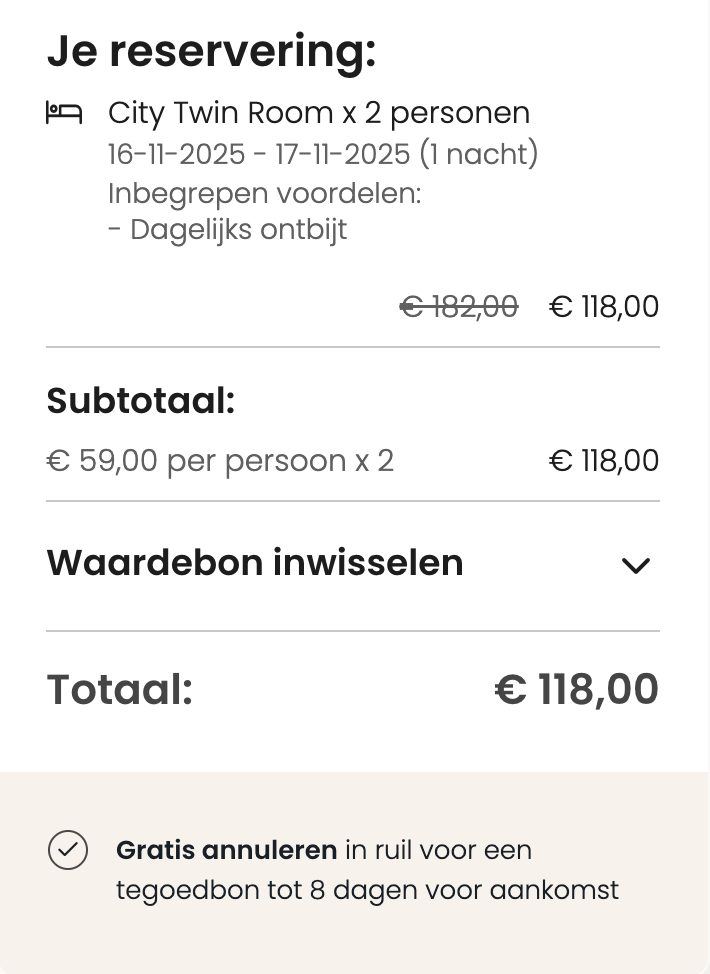Click the Inbegrepen voordelen text
This screenshot has width=710, height=974.
[264, 193]
